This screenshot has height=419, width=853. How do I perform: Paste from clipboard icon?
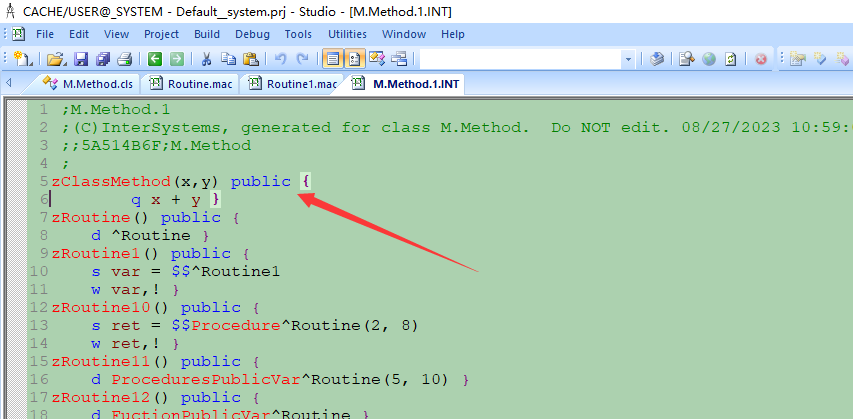coord(250,59)
